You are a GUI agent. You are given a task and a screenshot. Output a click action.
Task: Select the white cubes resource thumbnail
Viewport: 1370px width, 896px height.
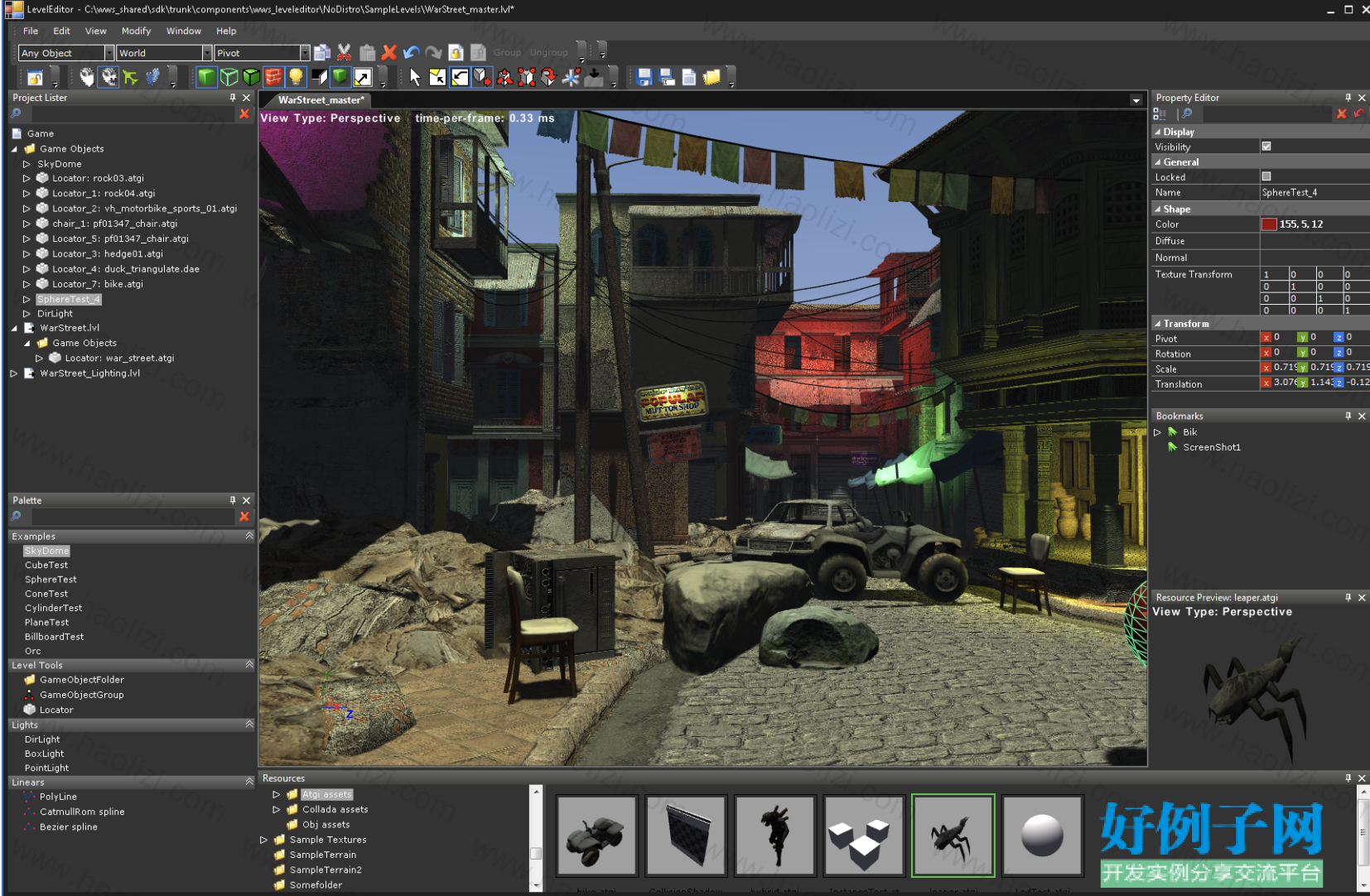click(x=864, y=835)
